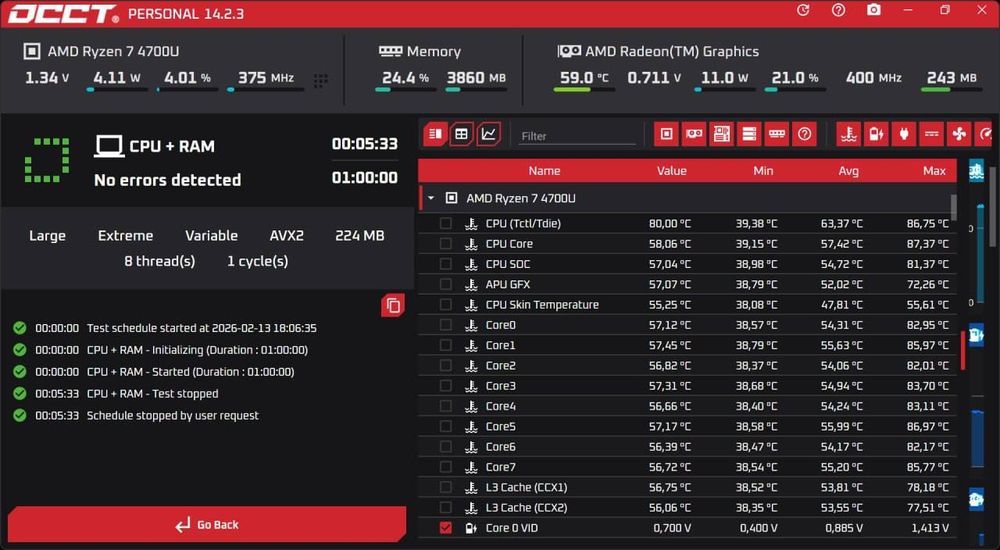This screenshot has width=1000, height=550.
Task: Switch to the table view mode icon
Action: pos(461,134)
